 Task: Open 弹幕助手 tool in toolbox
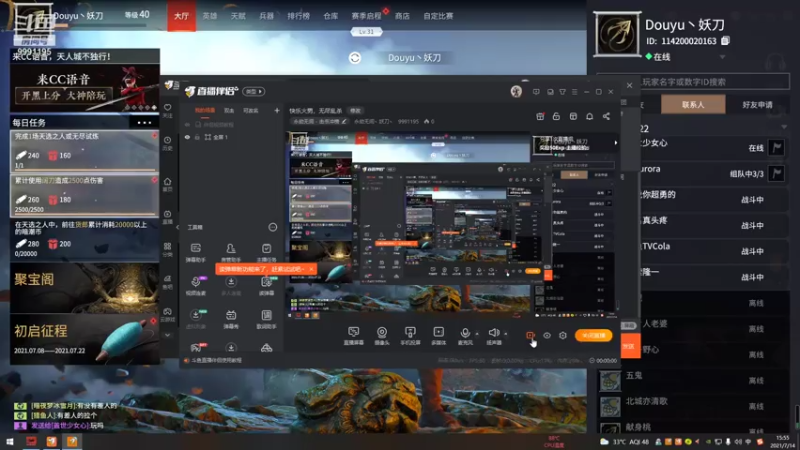(195, 252)
